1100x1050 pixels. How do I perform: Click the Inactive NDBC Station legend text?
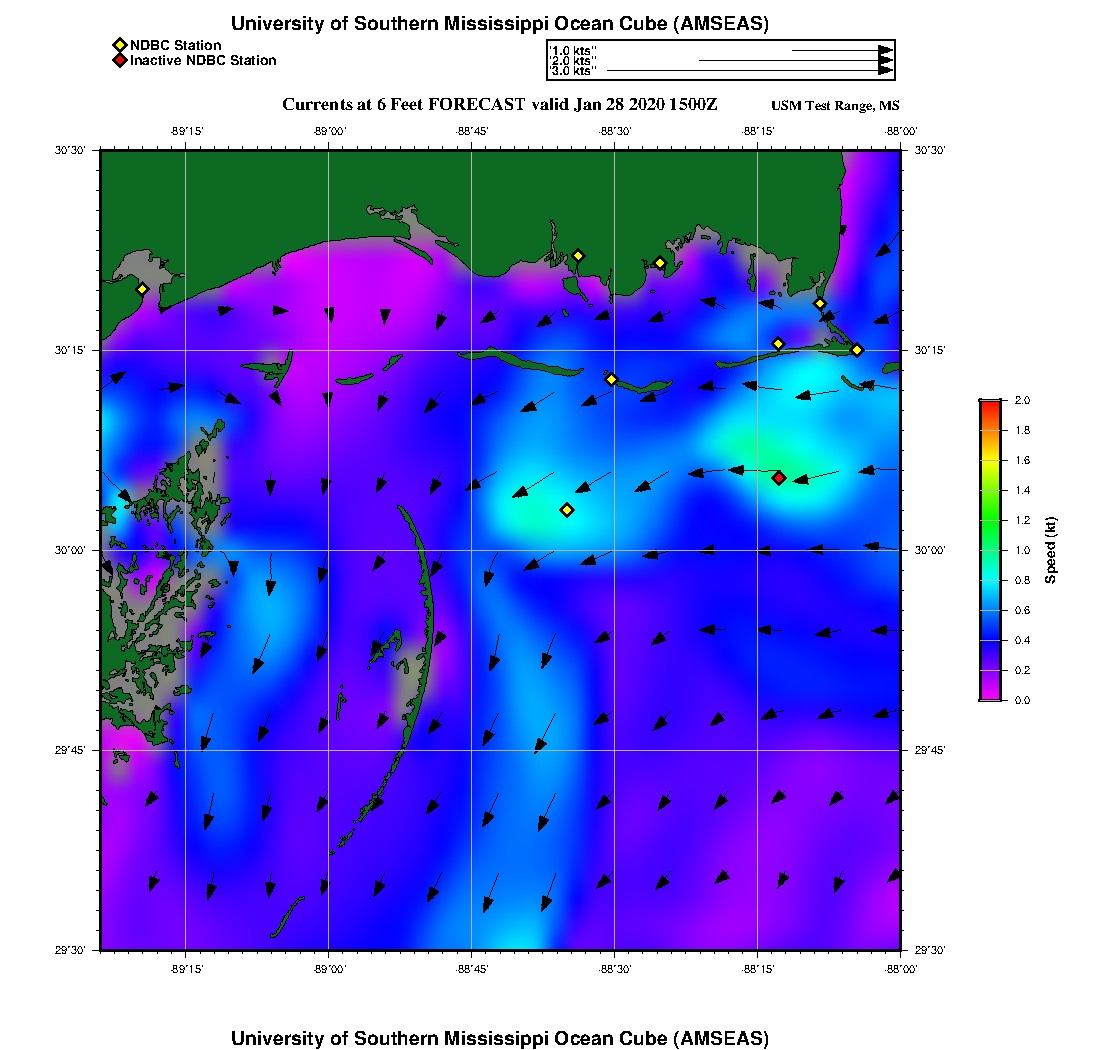[x=203, y=60]
